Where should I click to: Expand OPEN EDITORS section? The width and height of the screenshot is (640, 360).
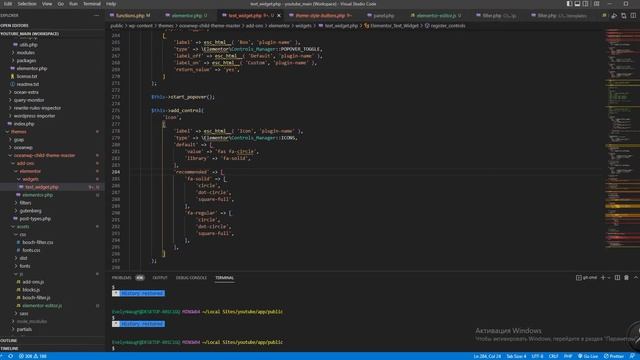pyautogui.click(x=52, y=25)
